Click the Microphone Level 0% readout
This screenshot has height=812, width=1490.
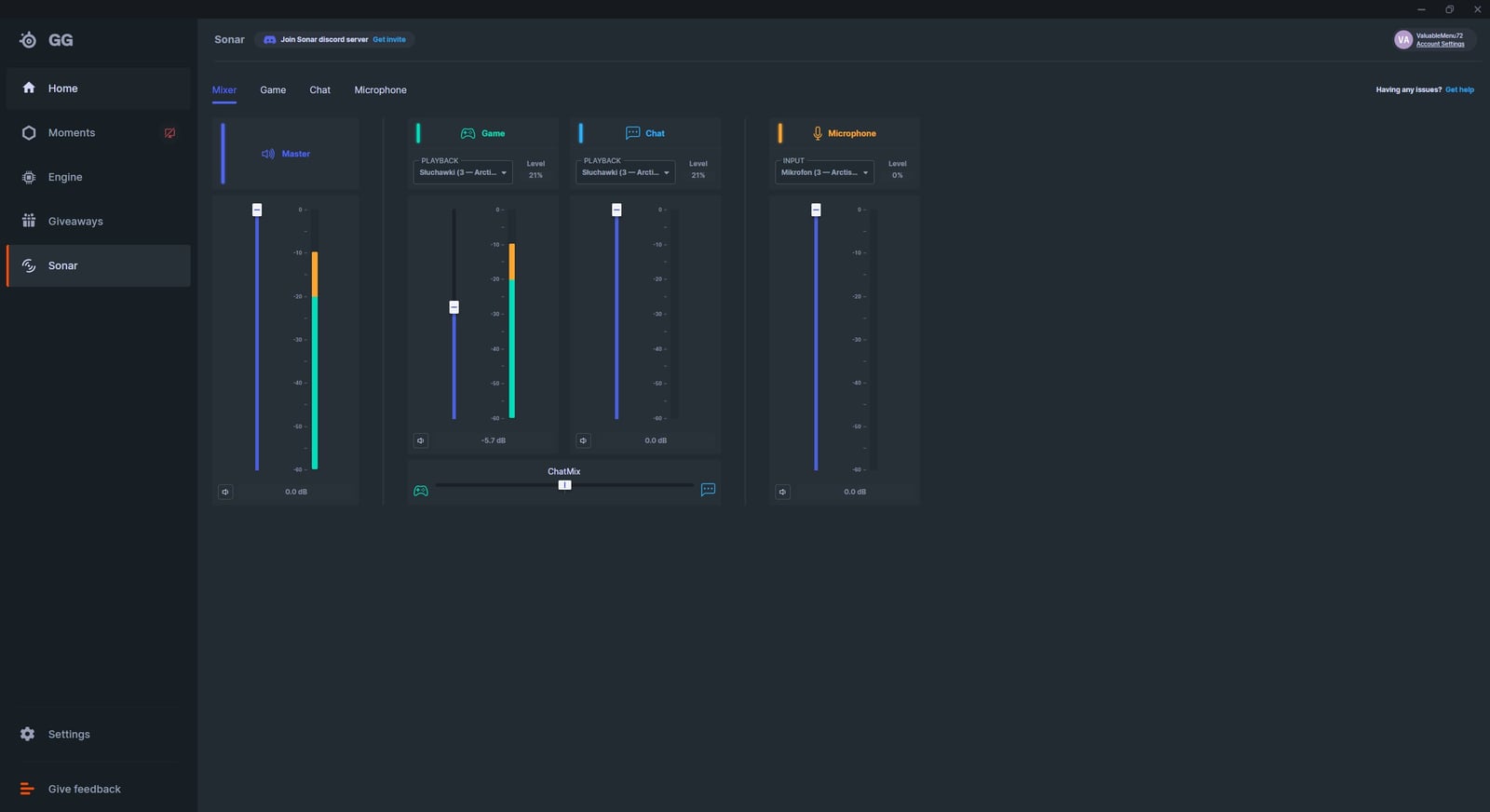[x=898, y=169]
